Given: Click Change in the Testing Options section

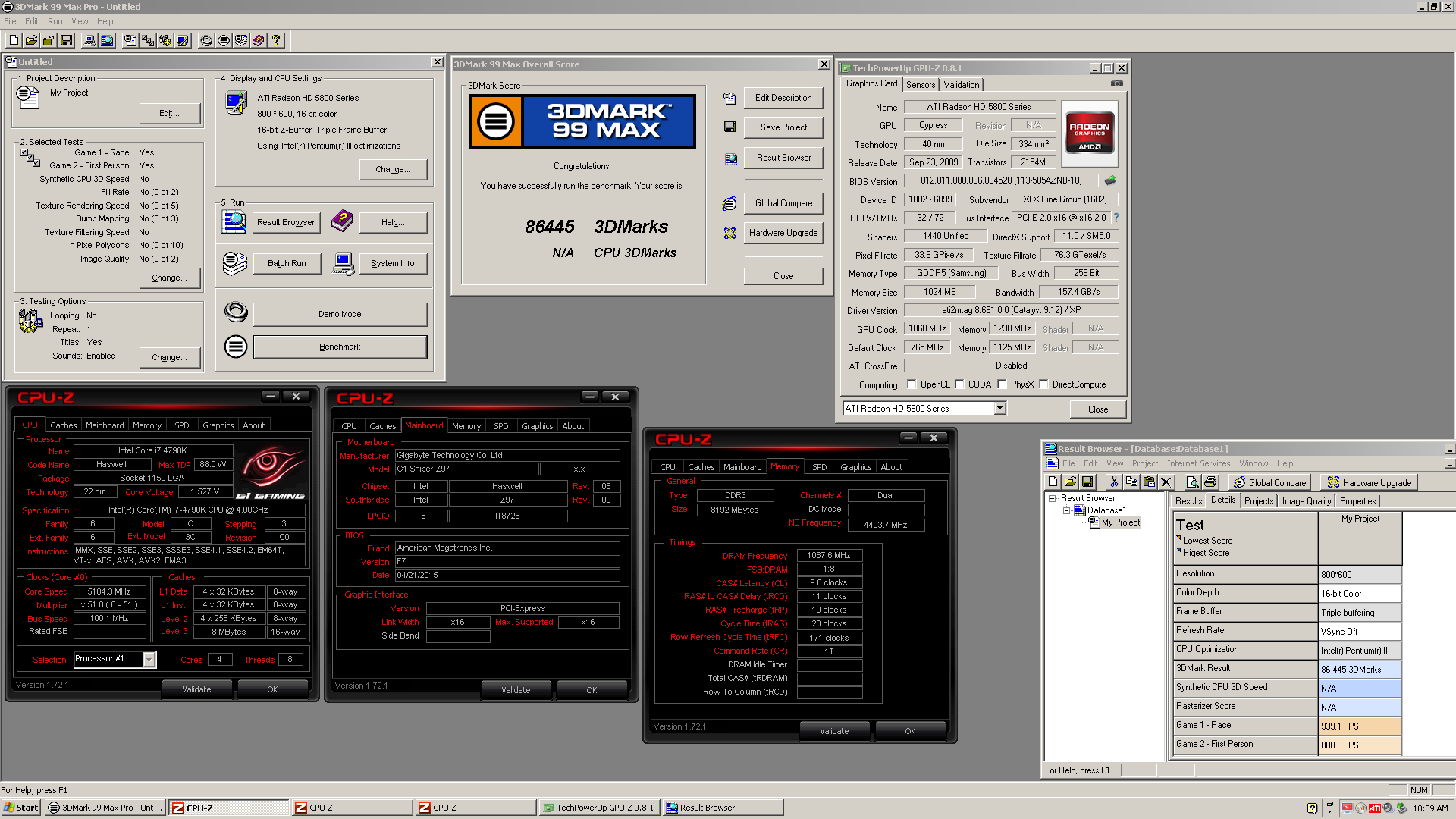Looking at the screenshot, I should click(x=170, y=357).
